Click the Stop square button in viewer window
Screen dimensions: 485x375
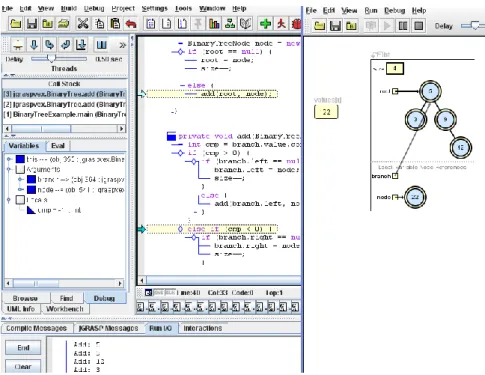[x=419, y=26]
